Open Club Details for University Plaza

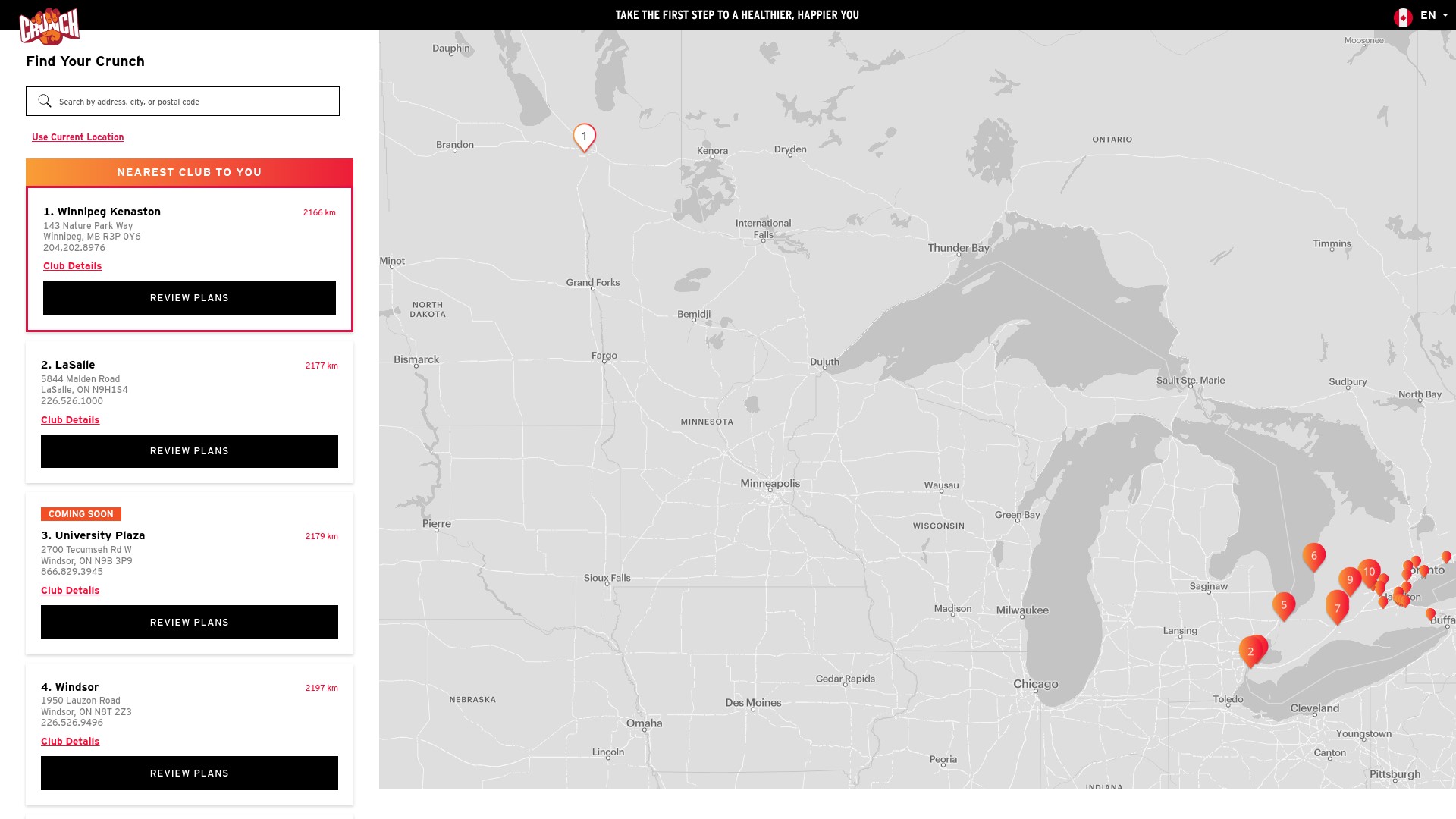point(70,591)
